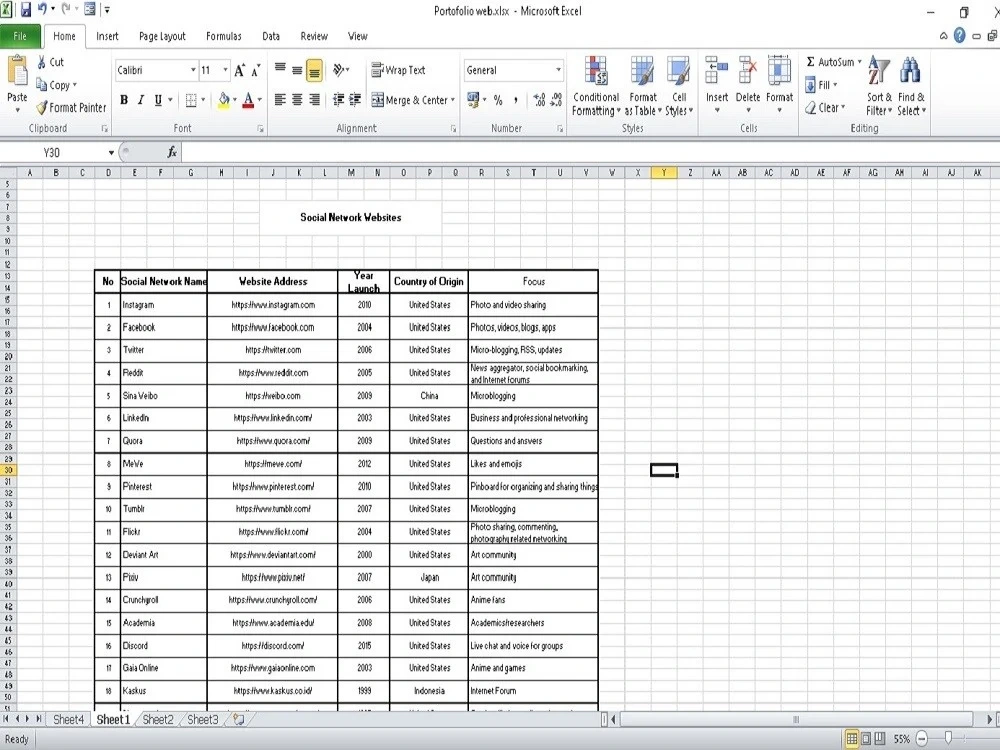1000x750 pixels.
Task: Click Increase Decimal icon
Action: (540, 100)
